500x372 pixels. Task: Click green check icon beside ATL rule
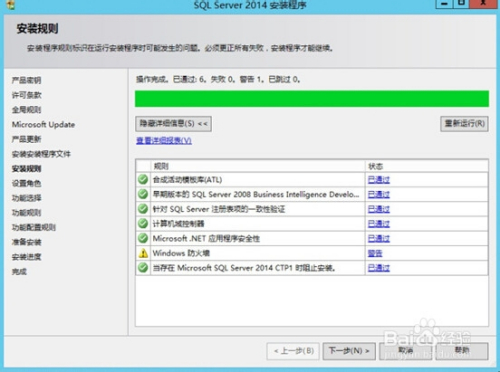pos(143,179)
